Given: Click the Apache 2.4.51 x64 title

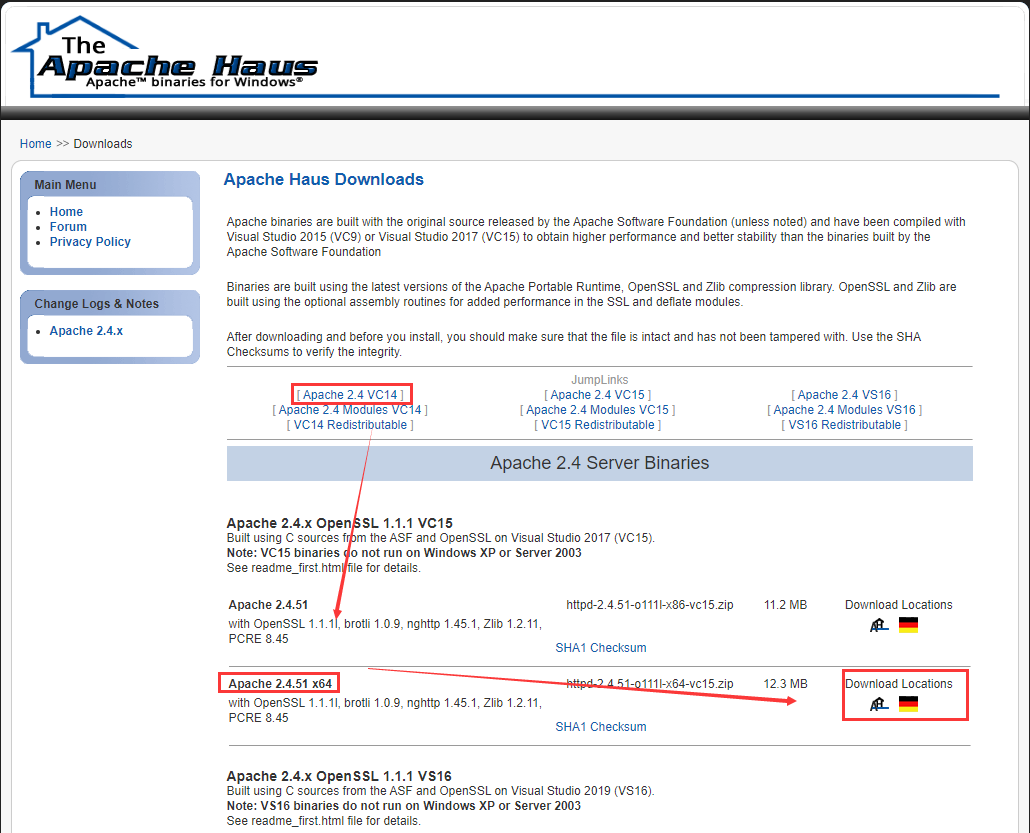Looking at the screenshot, I should [280, 684].
